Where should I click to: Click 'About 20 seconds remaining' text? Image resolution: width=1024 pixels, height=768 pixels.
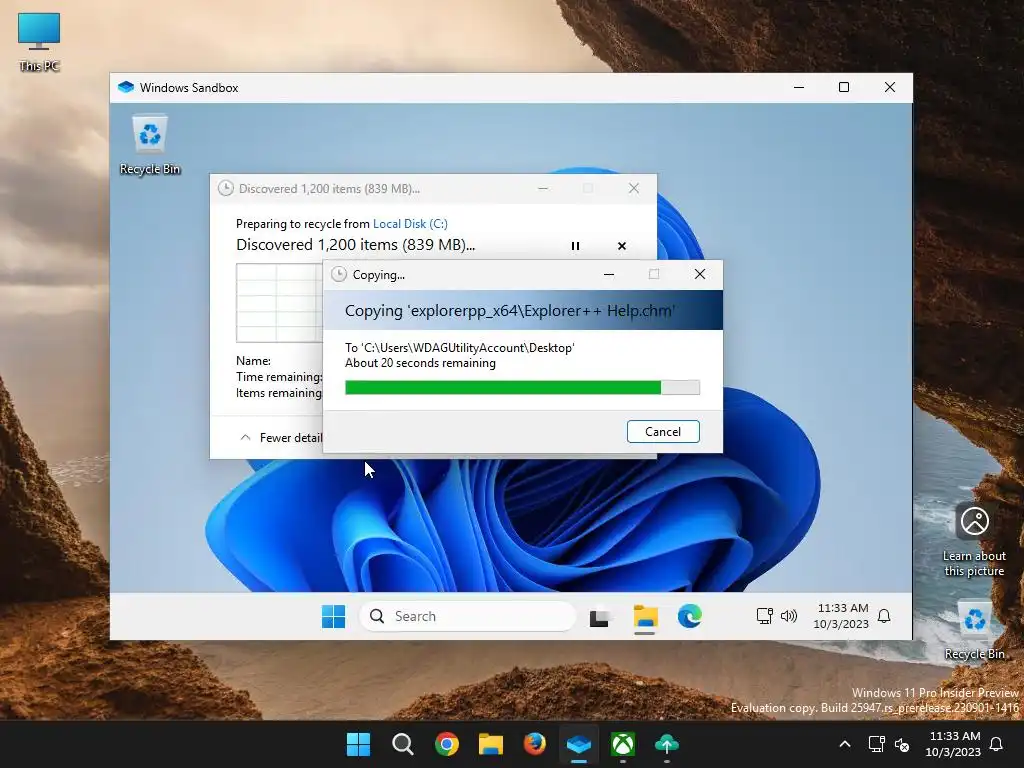[420, 363]
